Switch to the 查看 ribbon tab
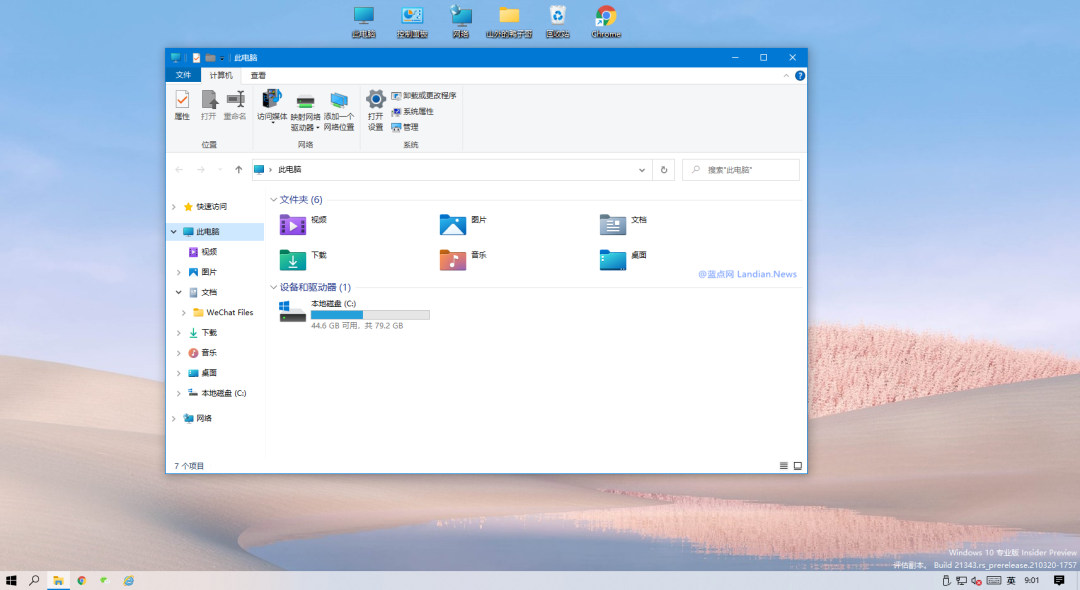Image resolution: width=1080 pixels, height=590 pixels. (258, 75)
